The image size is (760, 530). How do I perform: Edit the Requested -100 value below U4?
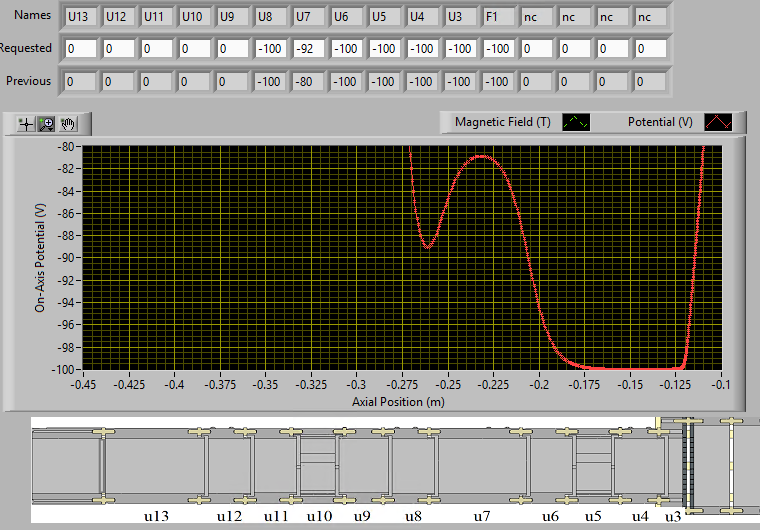click(x=423, y=48)
